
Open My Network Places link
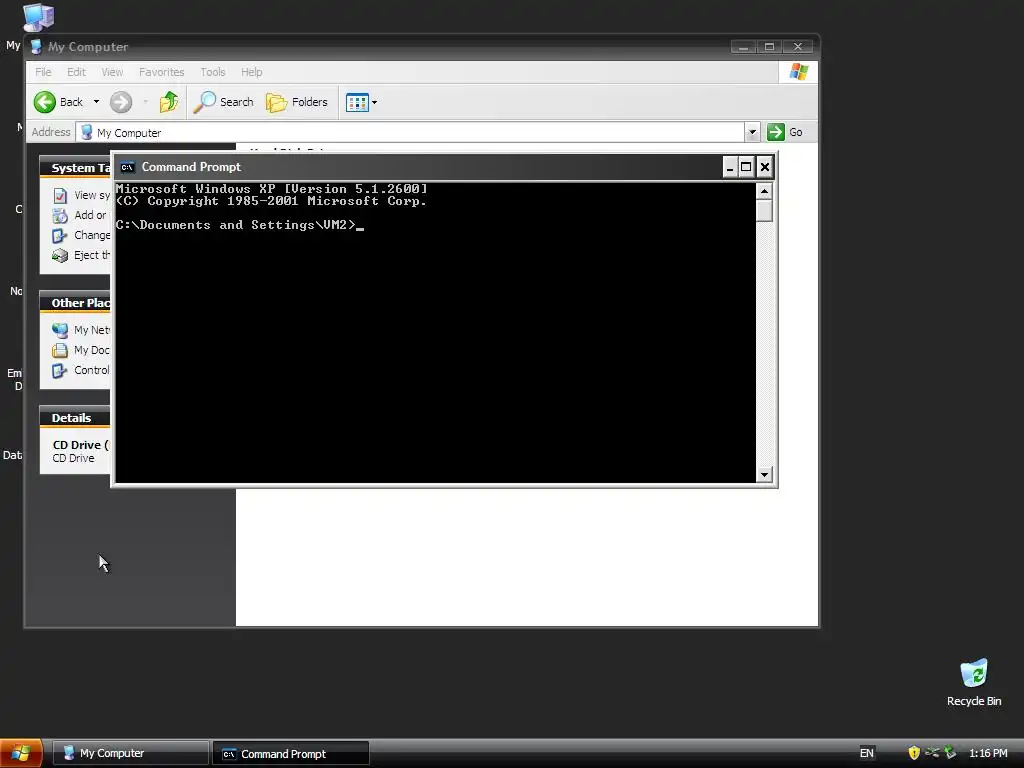pyautogui.click(x=92, y=330)
